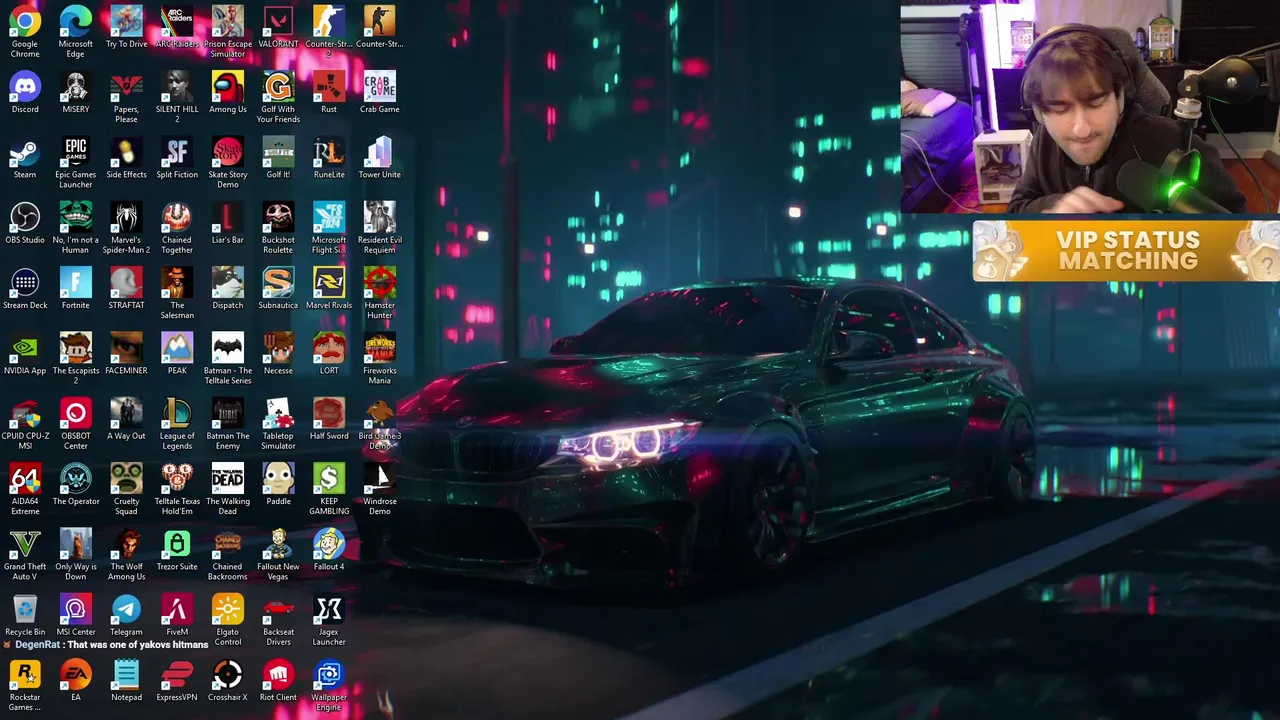Select No, I'm not a Human icon
This screenshot has height=720, width=1280.
coord(76,227)
